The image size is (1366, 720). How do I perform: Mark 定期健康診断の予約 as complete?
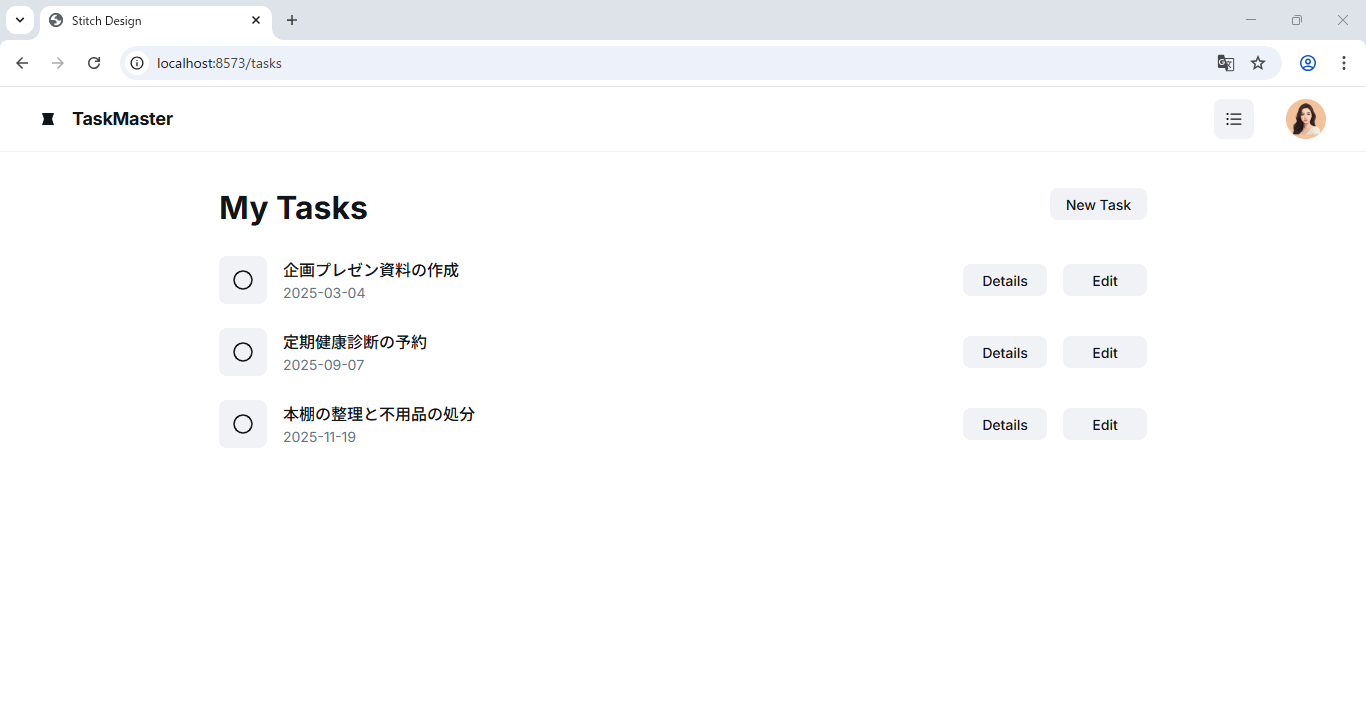tap(243, 352)
